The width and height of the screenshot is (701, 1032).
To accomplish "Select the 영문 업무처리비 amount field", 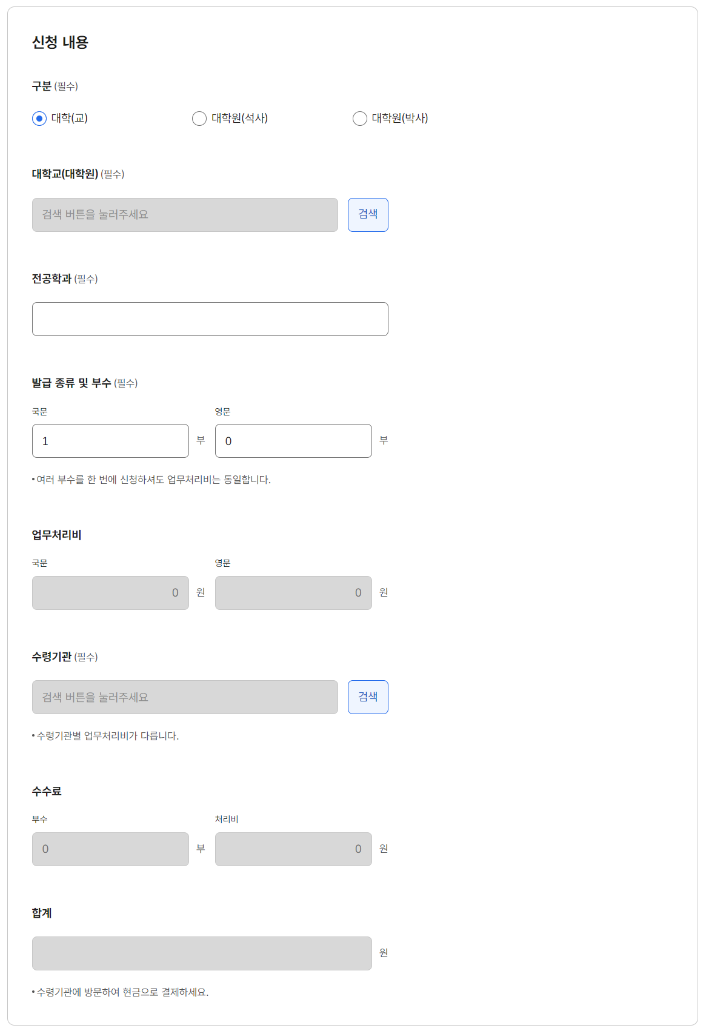I will 294,593.
